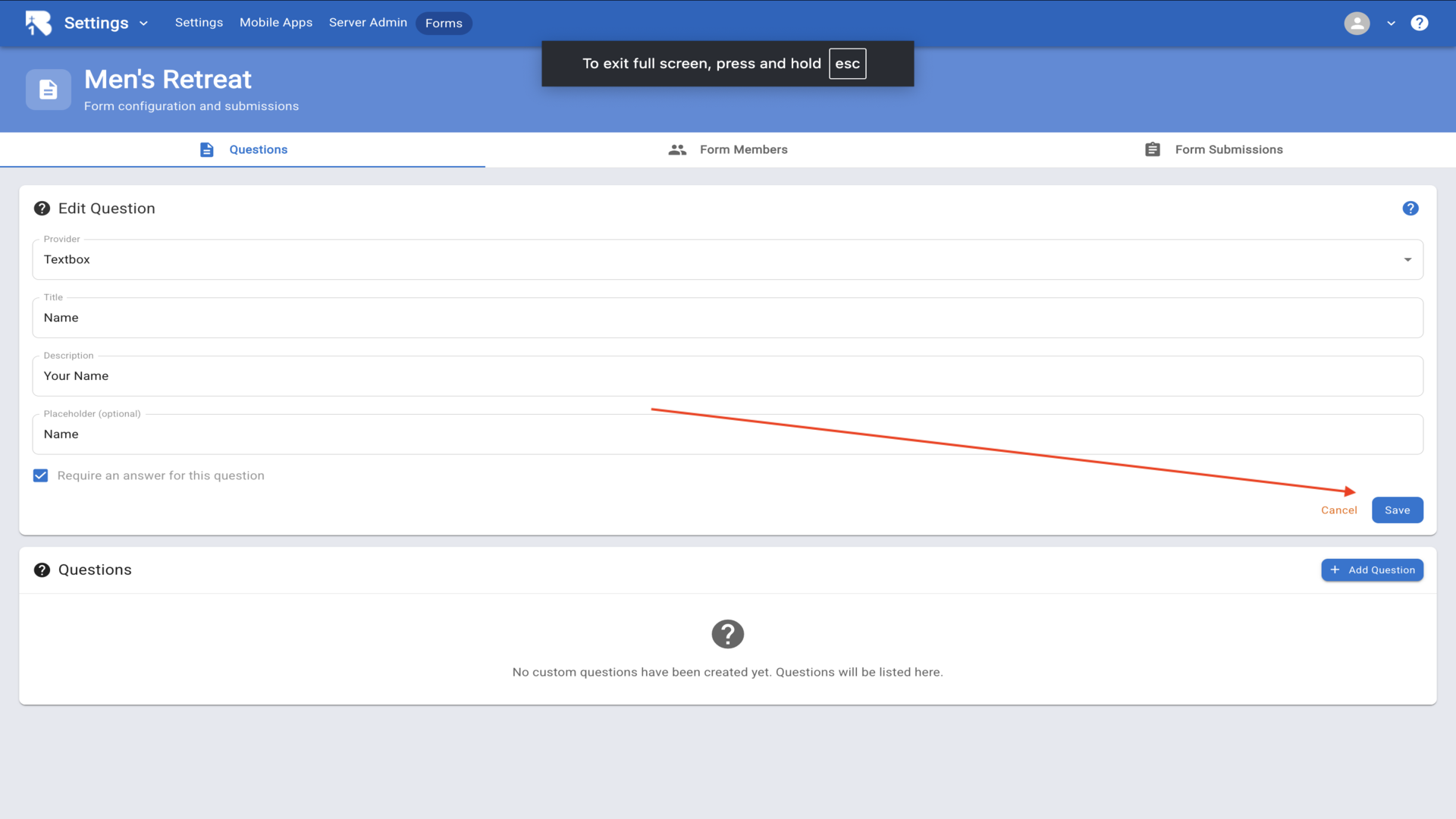Image resolution: width=1456 pixels, height=819 pixels.
Task: Switch to the Form Submissions tab
Action: [1228, 149]
